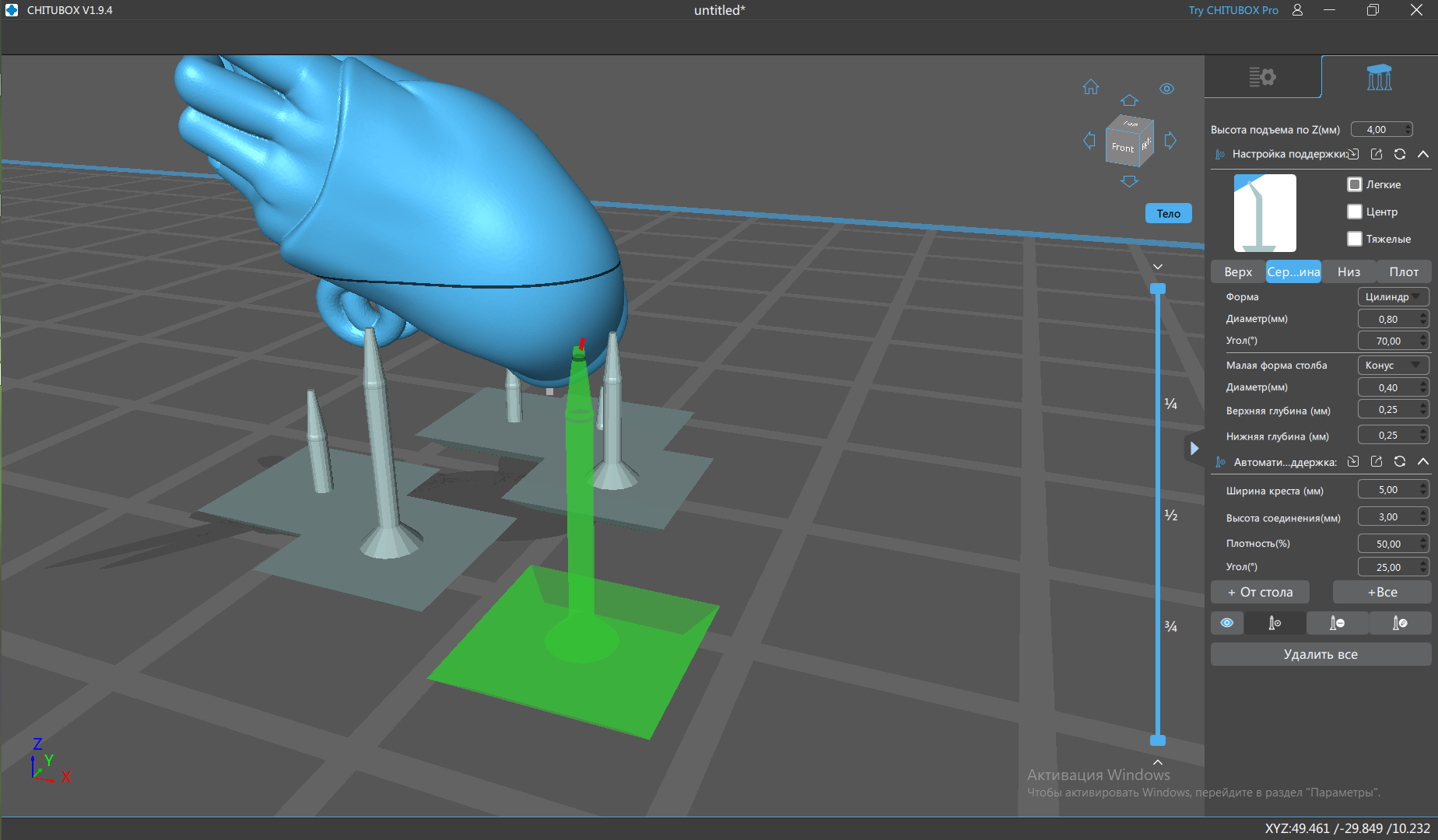Viewport: 1438px width, 840px height.
Task: Click the reset icon beside Настройка поддержки
Action: click(x=1400, y=154)
